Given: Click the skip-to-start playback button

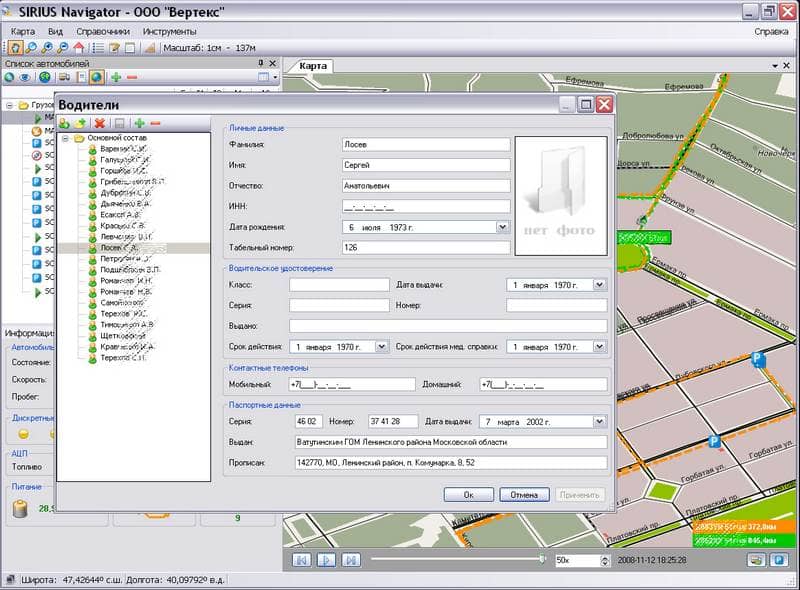Looking at the screenshot, I should click(301, 560).
